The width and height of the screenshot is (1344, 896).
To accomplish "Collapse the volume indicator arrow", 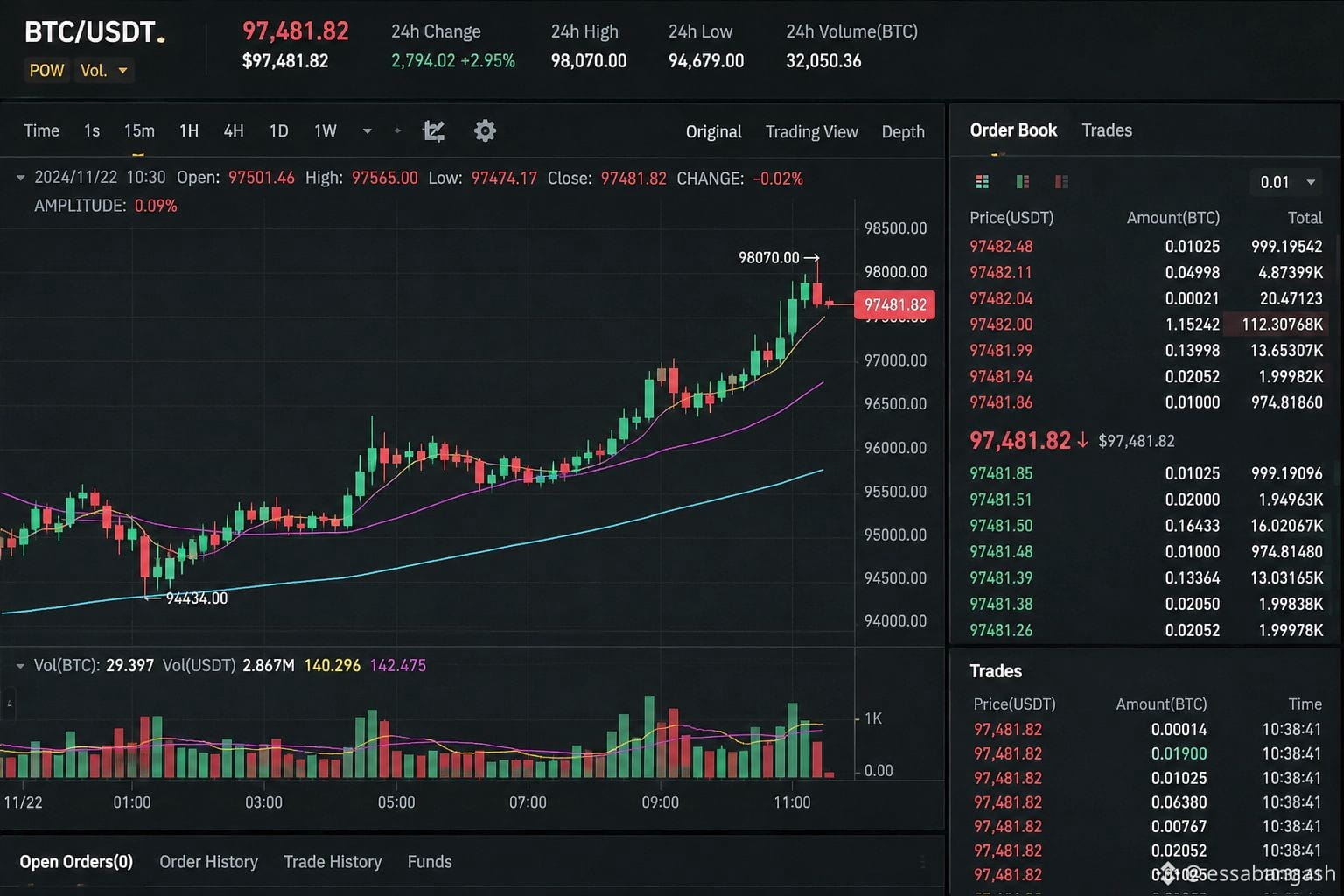I will [x=20, y=666].
